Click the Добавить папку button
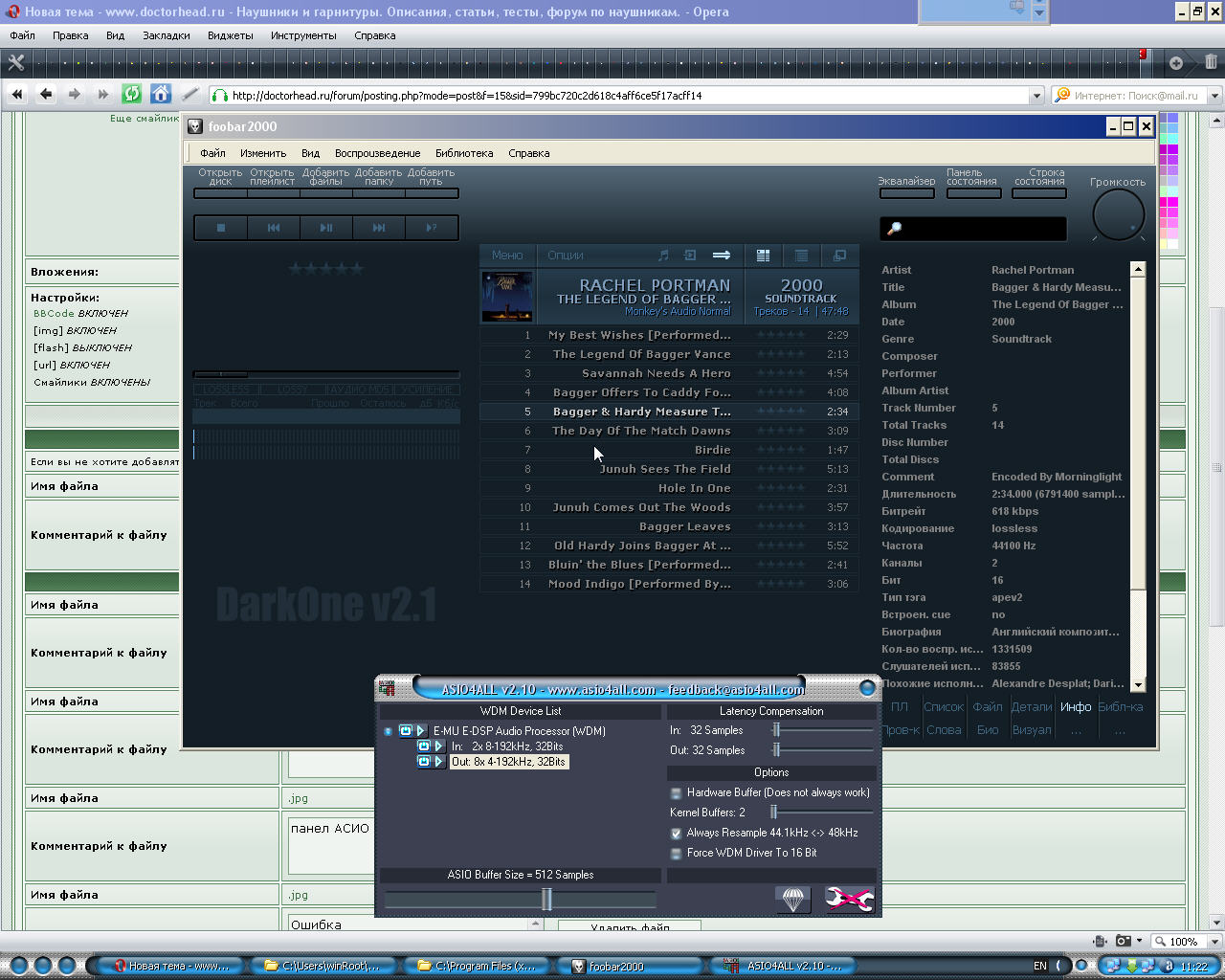Image resolution: width=1225 pixels, height=980 pixels. click(378, 192)
